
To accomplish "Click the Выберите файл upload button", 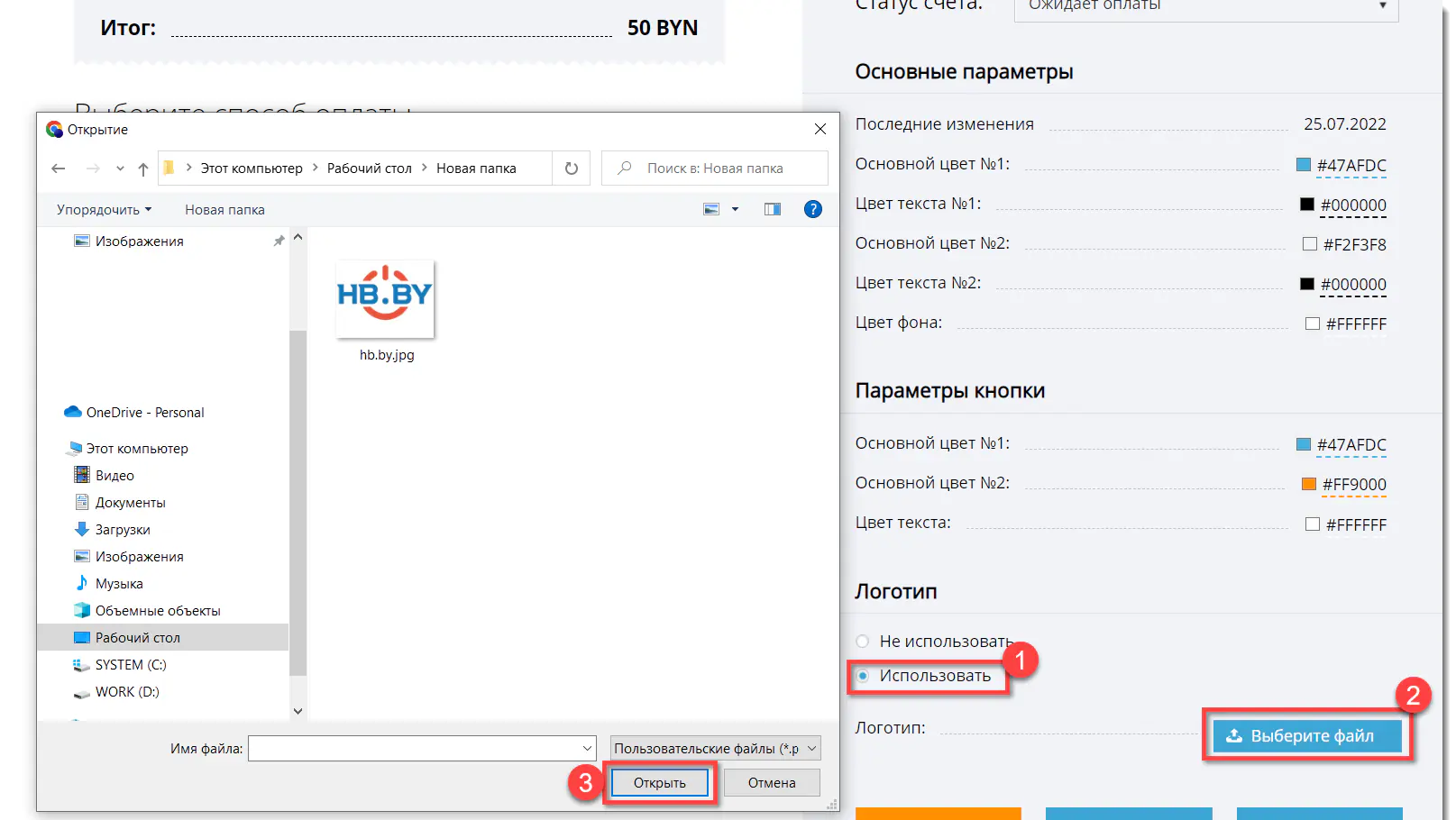I will click(1306, 736).
